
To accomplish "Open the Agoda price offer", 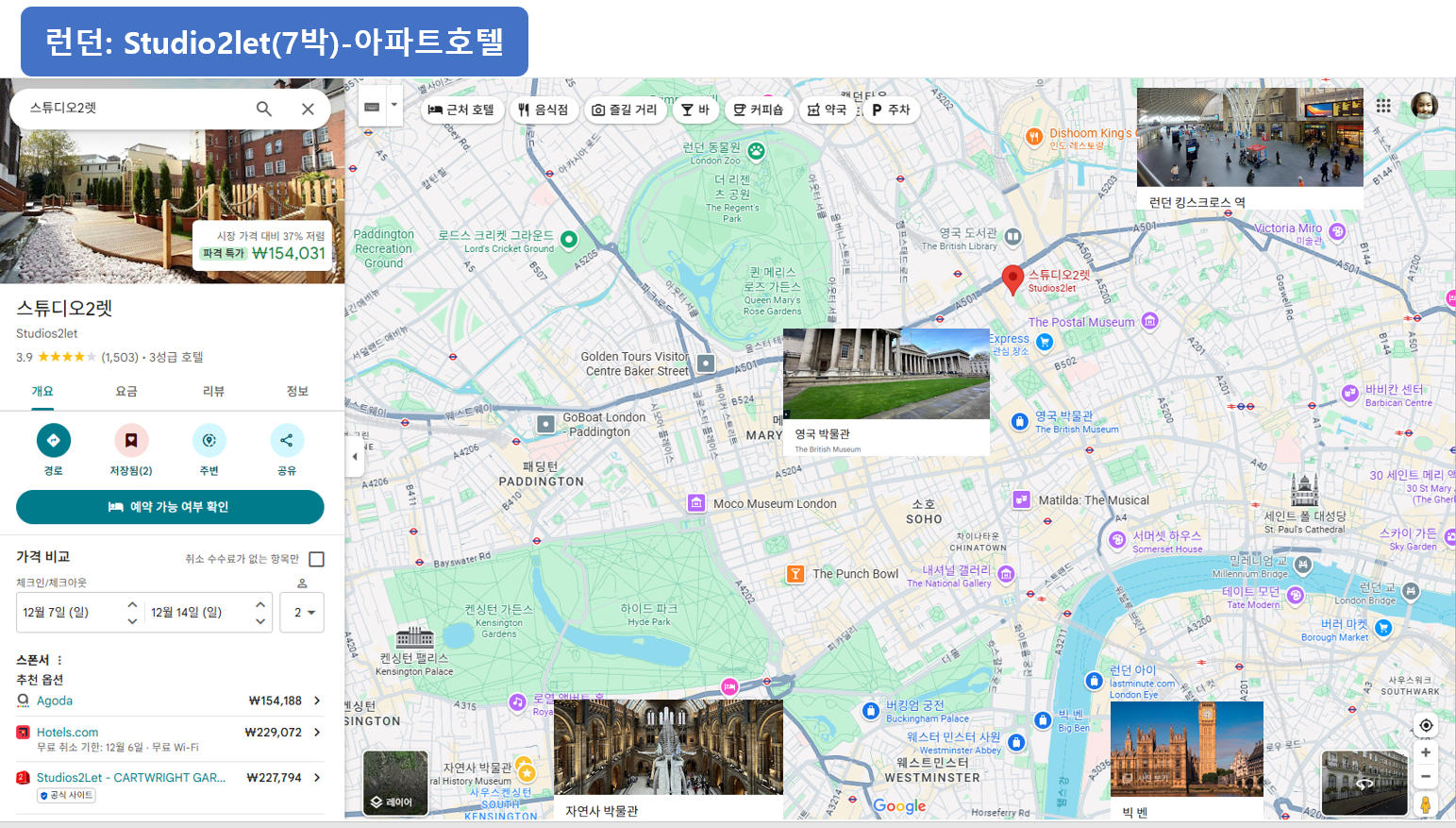I will [170, 701].
